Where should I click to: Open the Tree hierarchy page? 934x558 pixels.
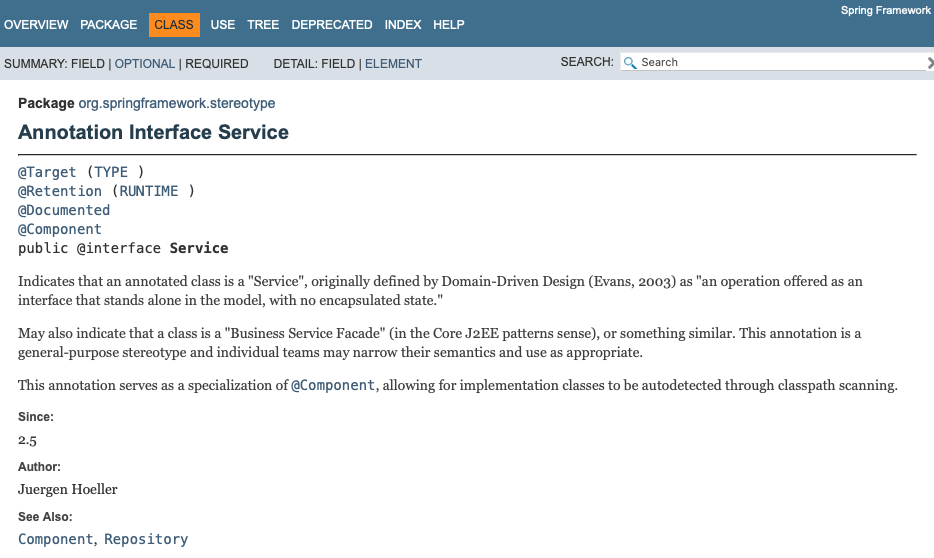pos(263,25)
